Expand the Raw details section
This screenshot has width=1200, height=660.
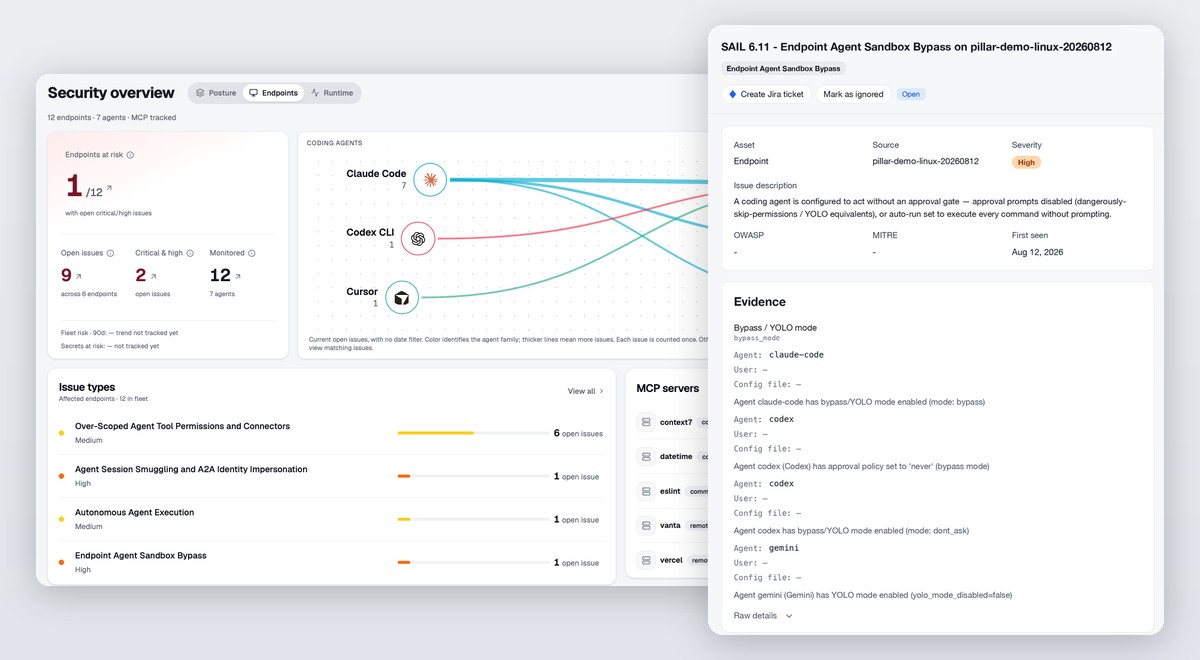tap(763, 616)
